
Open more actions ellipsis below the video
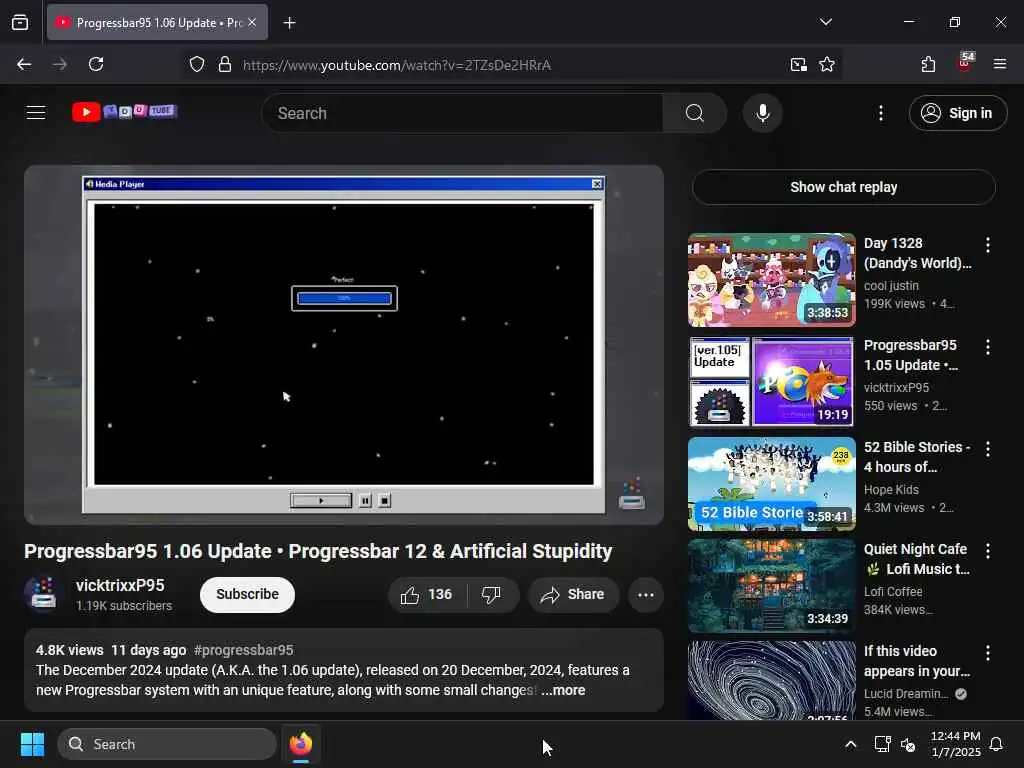click(x=645, y=594)
